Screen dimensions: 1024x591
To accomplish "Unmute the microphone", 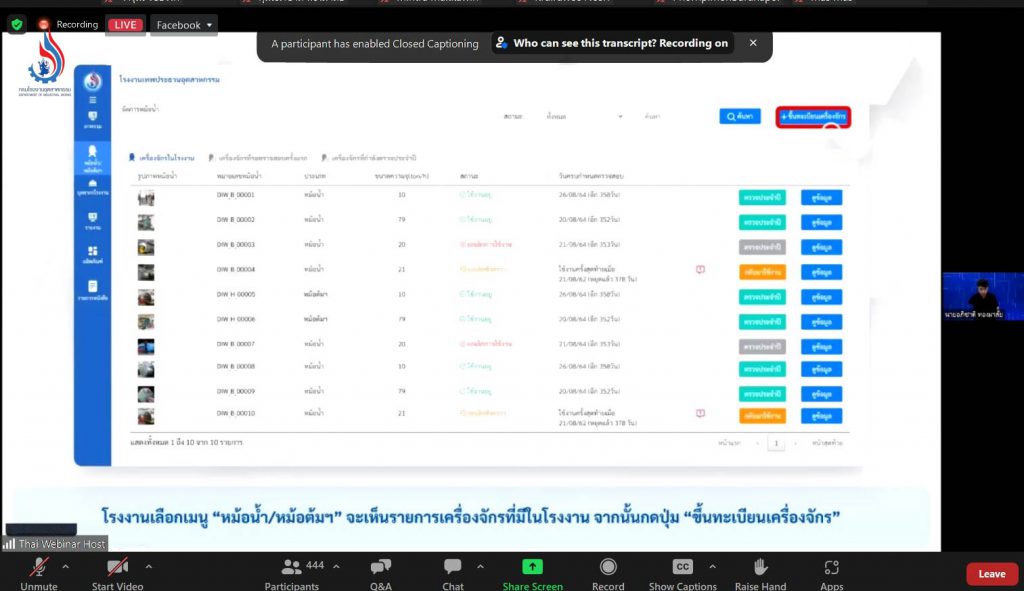I will click(x=38, y=568).
